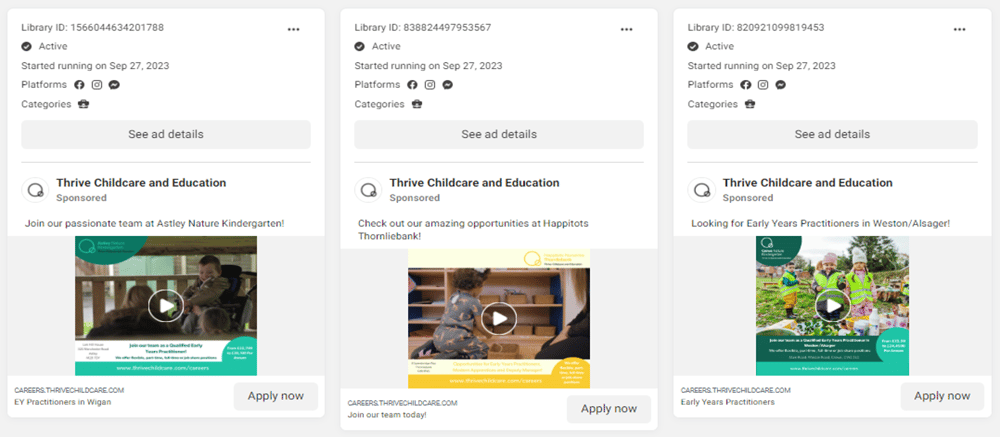Open Thrive Childcare and Education page name on Happitots ad
The image size is (1000, 437).
474,182
